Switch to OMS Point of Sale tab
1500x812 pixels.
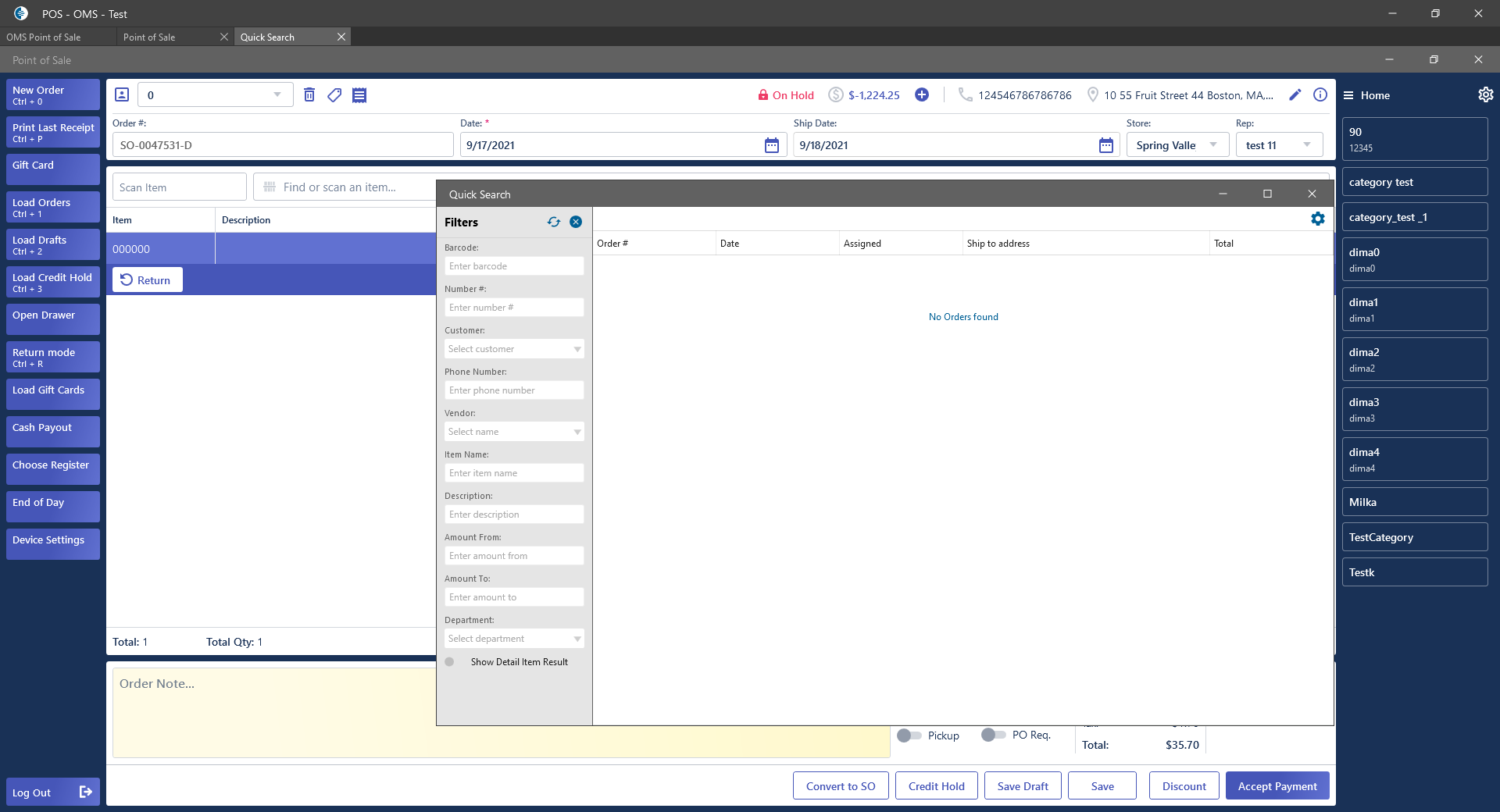point(44,37)
